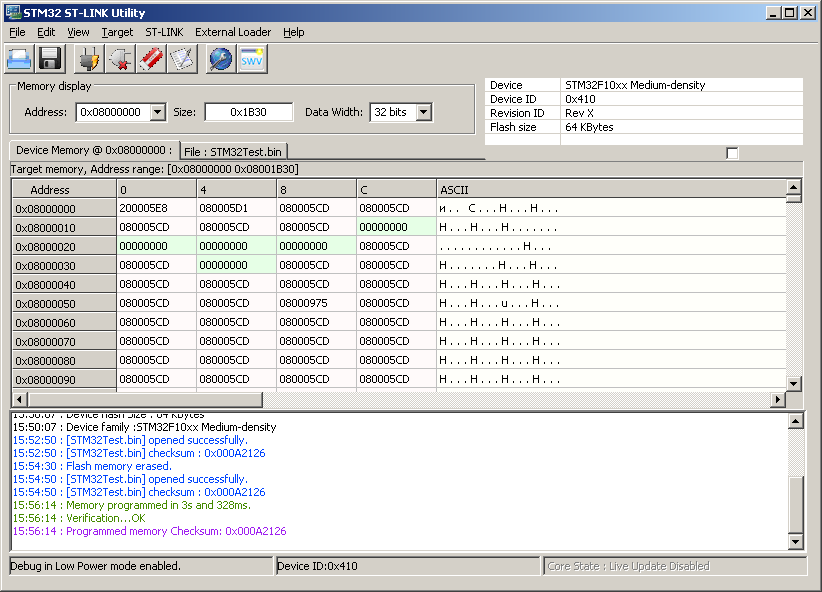The width and height of the screenshot is (822, 592).
Task: Select the Device Memory tab
Action: pyautogui.click(x=94, y=150)
